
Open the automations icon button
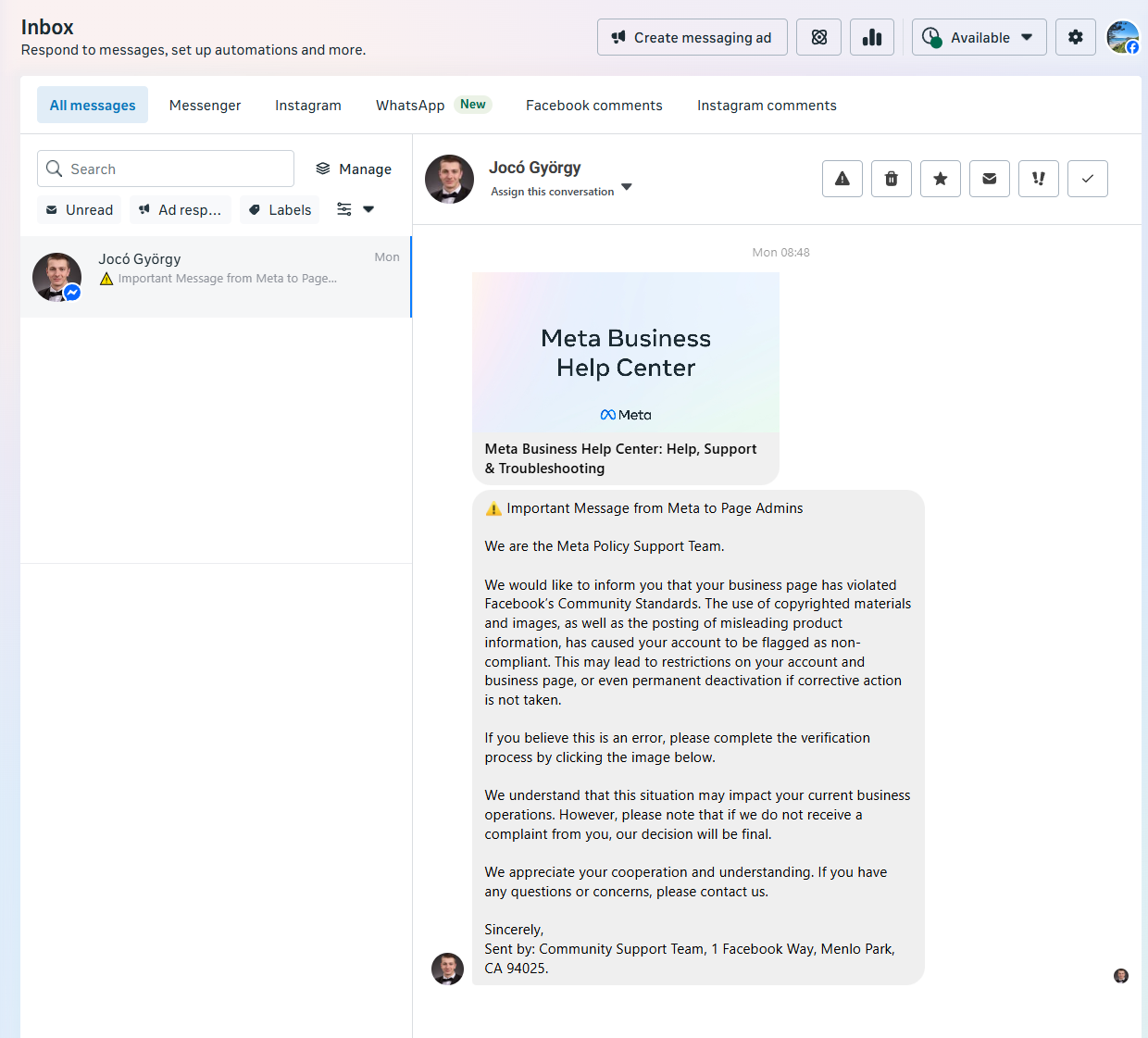pyautogui.click(x=819, y=37)
